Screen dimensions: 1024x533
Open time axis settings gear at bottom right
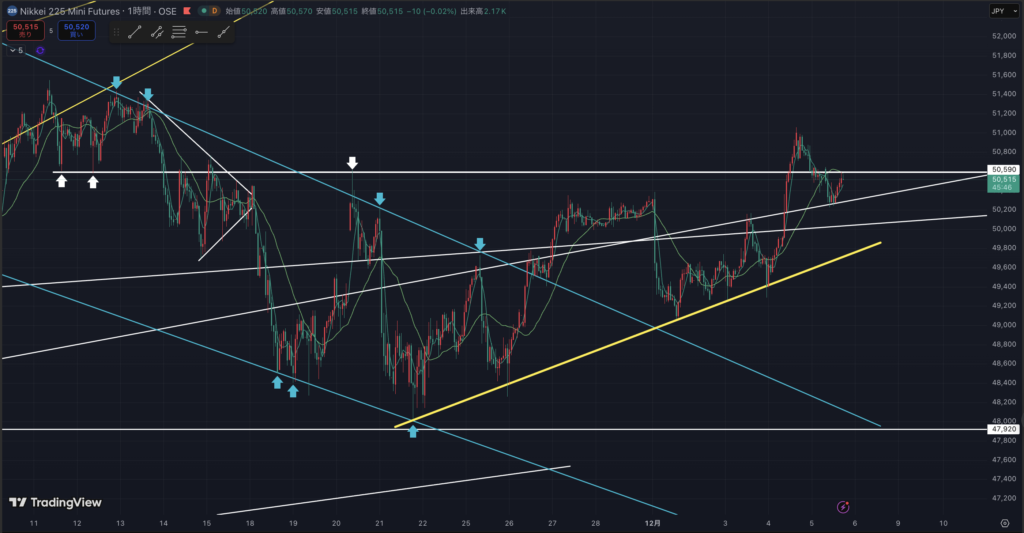point(1004,523)
